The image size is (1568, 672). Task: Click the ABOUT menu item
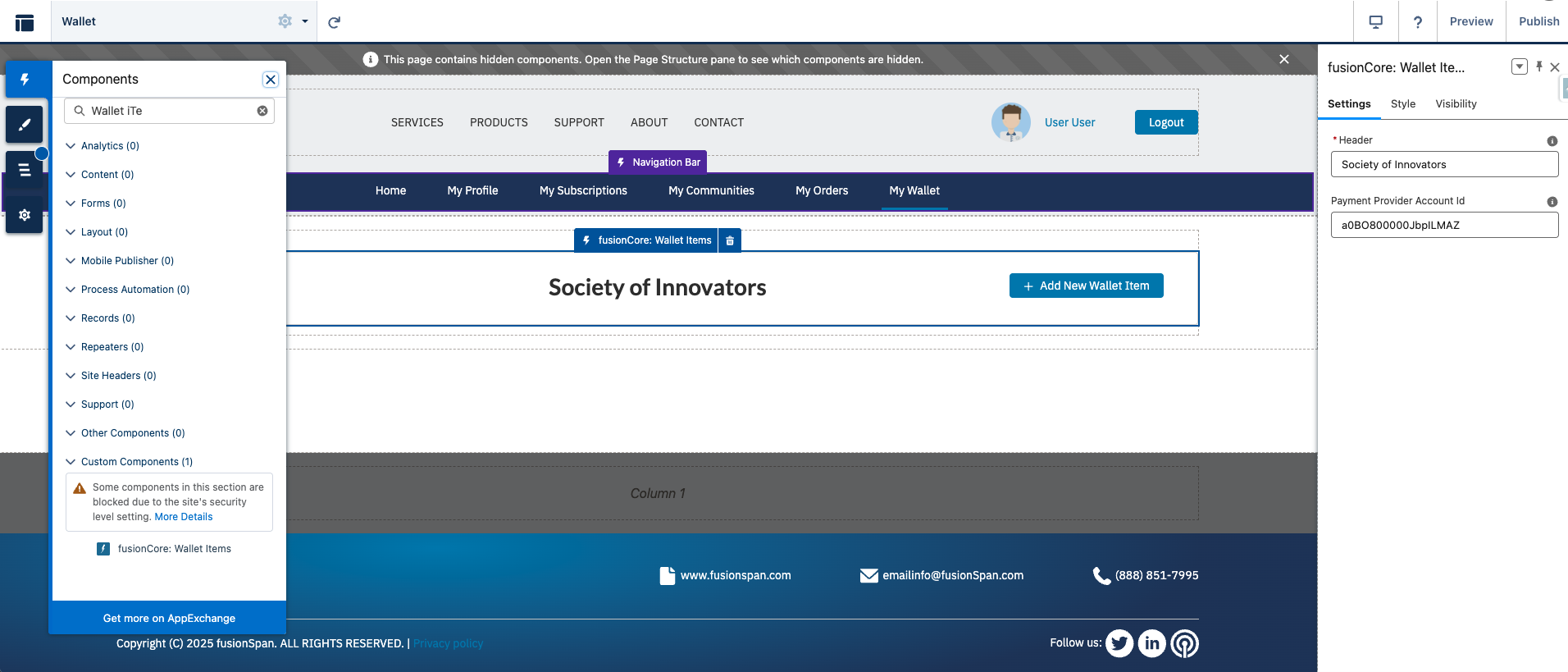pyautogui.click(x=649, y=122)
